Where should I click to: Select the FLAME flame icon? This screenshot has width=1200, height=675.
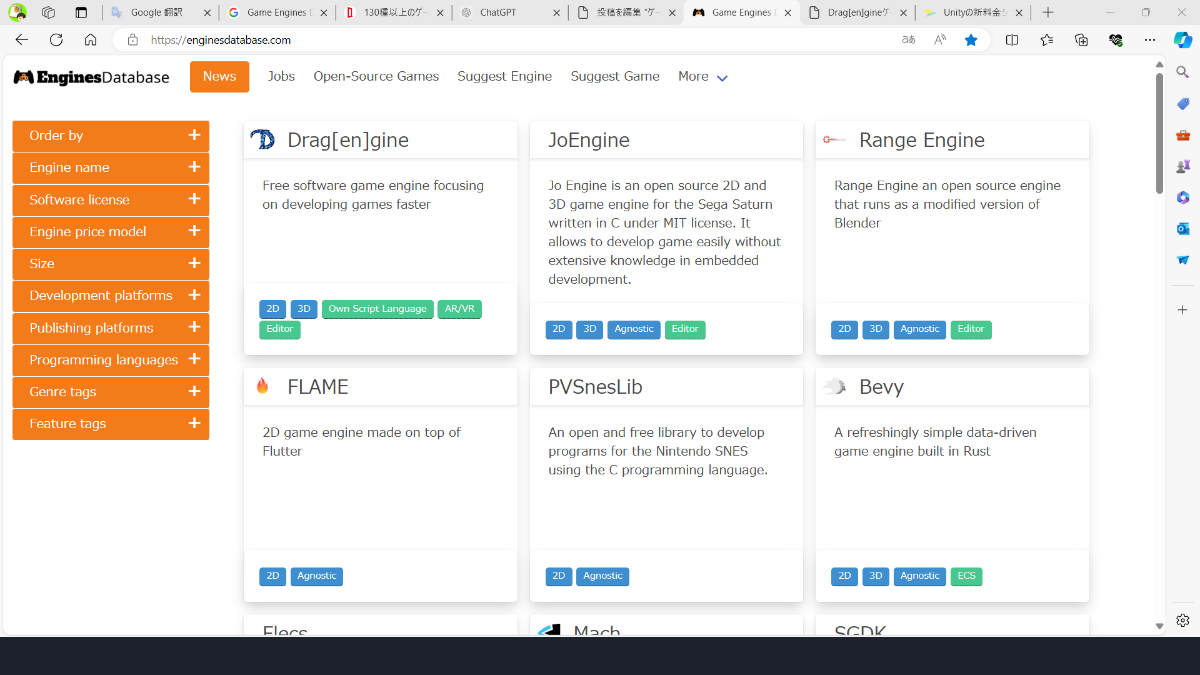pos(262,386)
